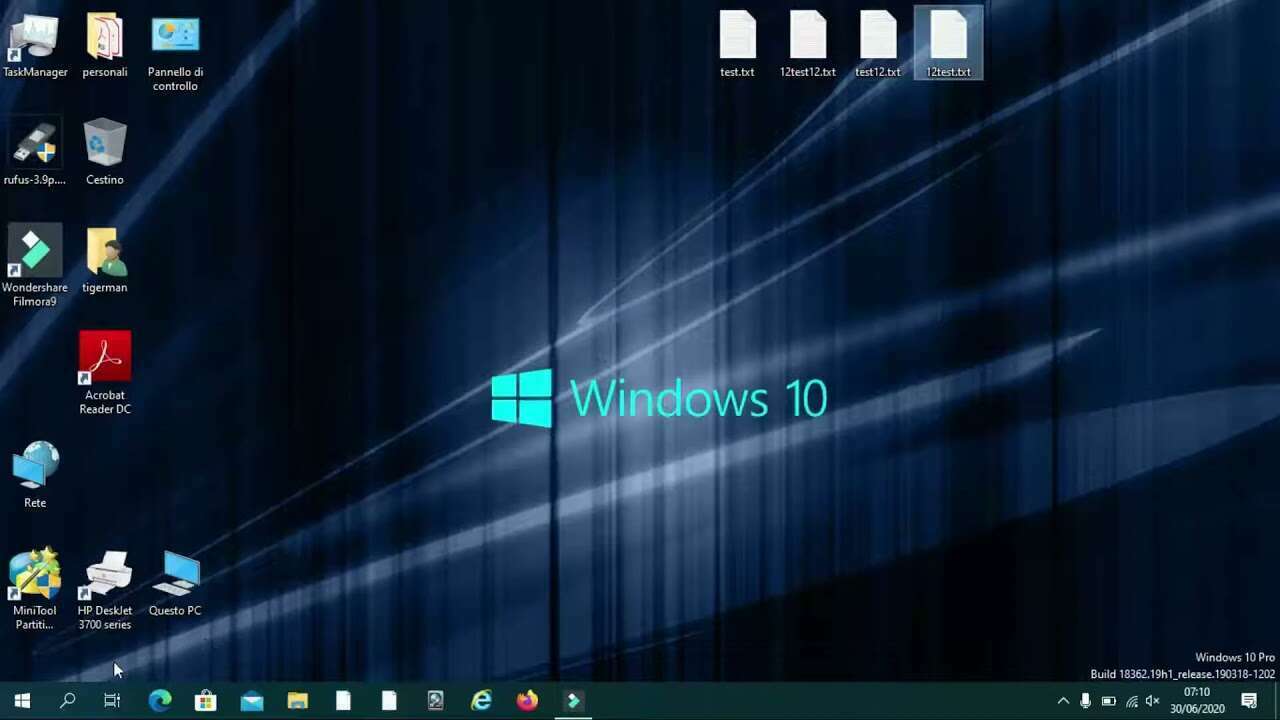Open Task View from the taskbar

point(112,701)
